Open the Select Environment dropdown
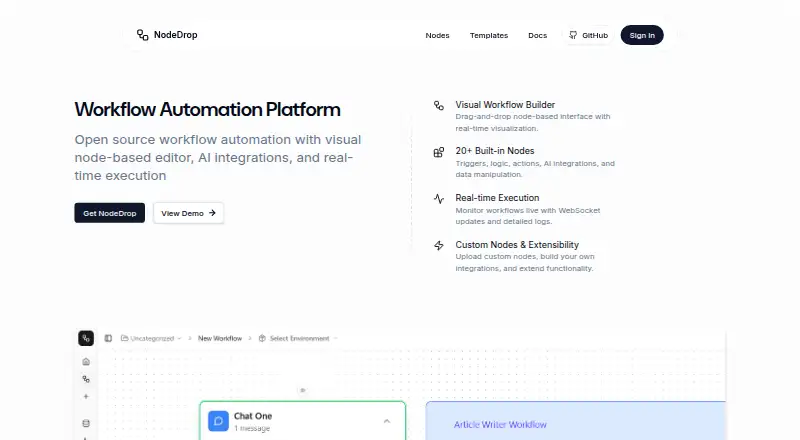 tap(298, 338)
